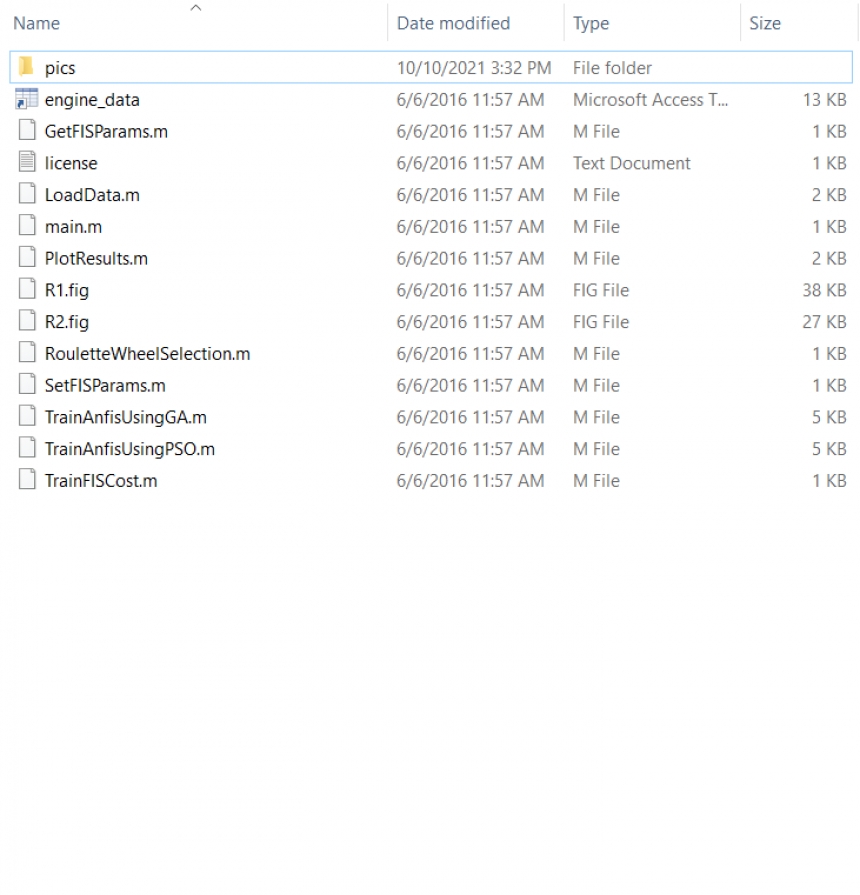Viewport: 860px width, 895px height.
Task: Sort by the Type column header
Action: 591,23
